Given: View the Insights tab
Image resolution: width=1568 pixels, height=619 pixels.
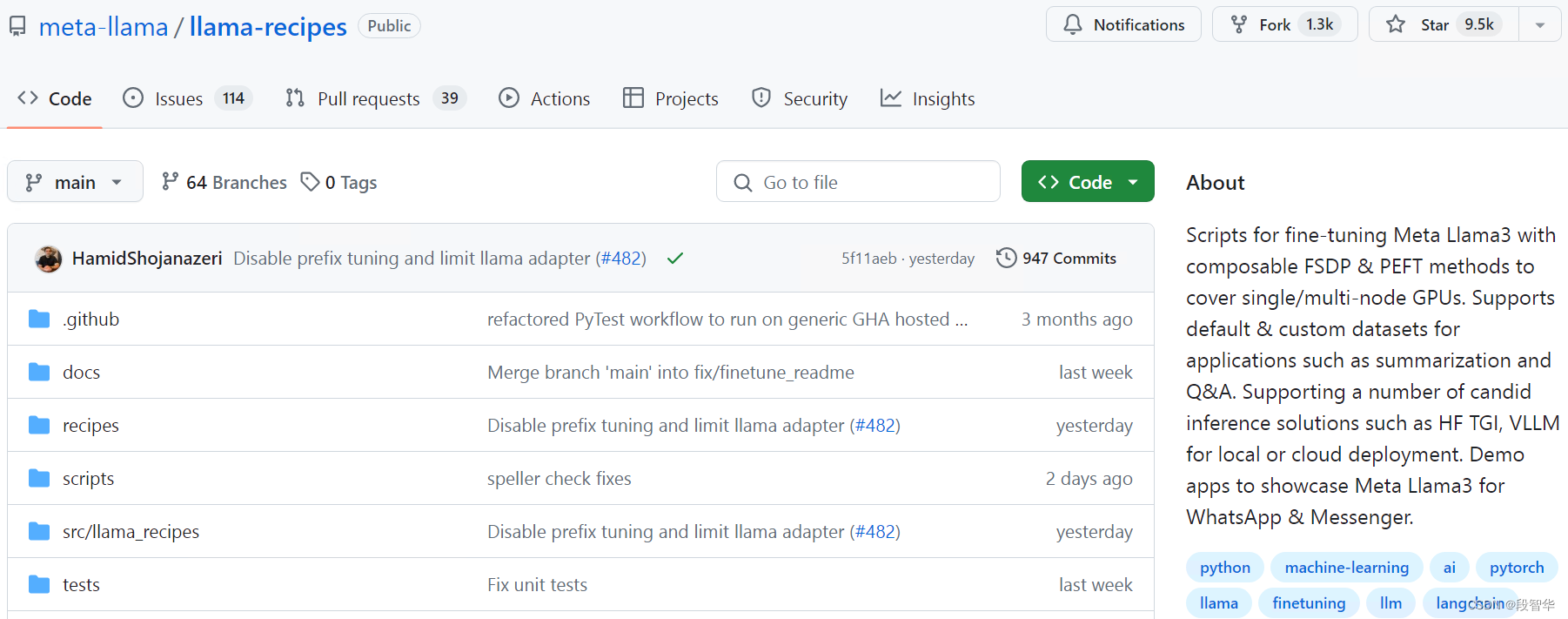Looking at the screenshot, I should (928, 98).
